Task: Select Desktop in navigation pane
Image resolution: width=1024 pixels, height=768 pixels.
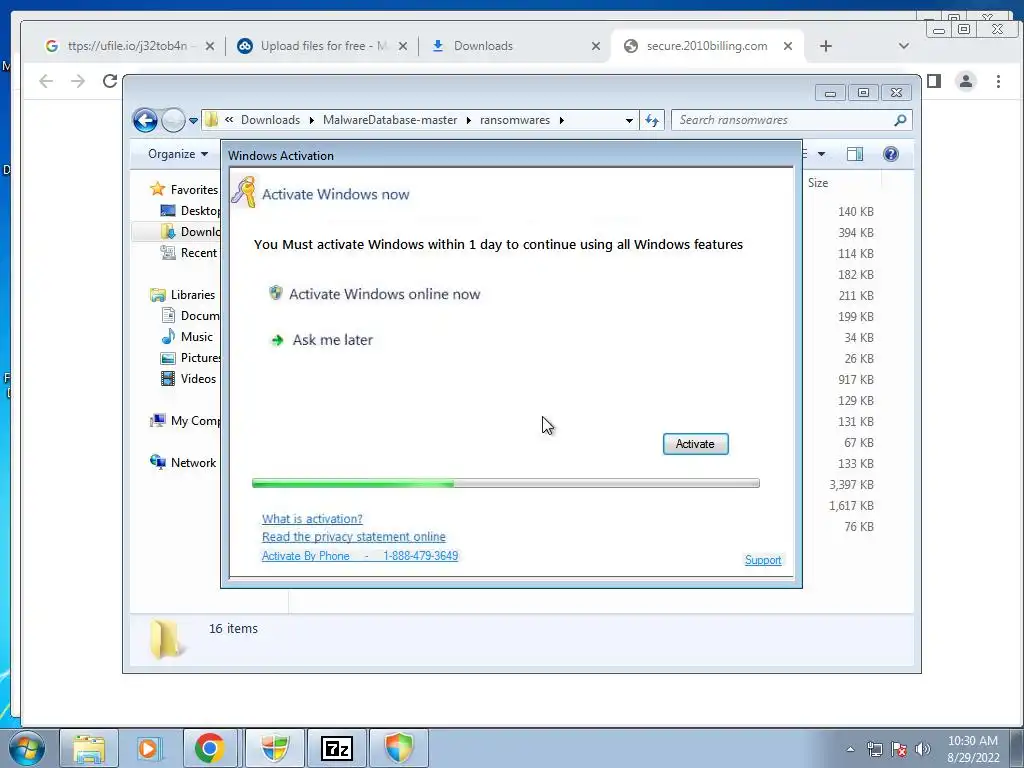Action: coord(190,210)
